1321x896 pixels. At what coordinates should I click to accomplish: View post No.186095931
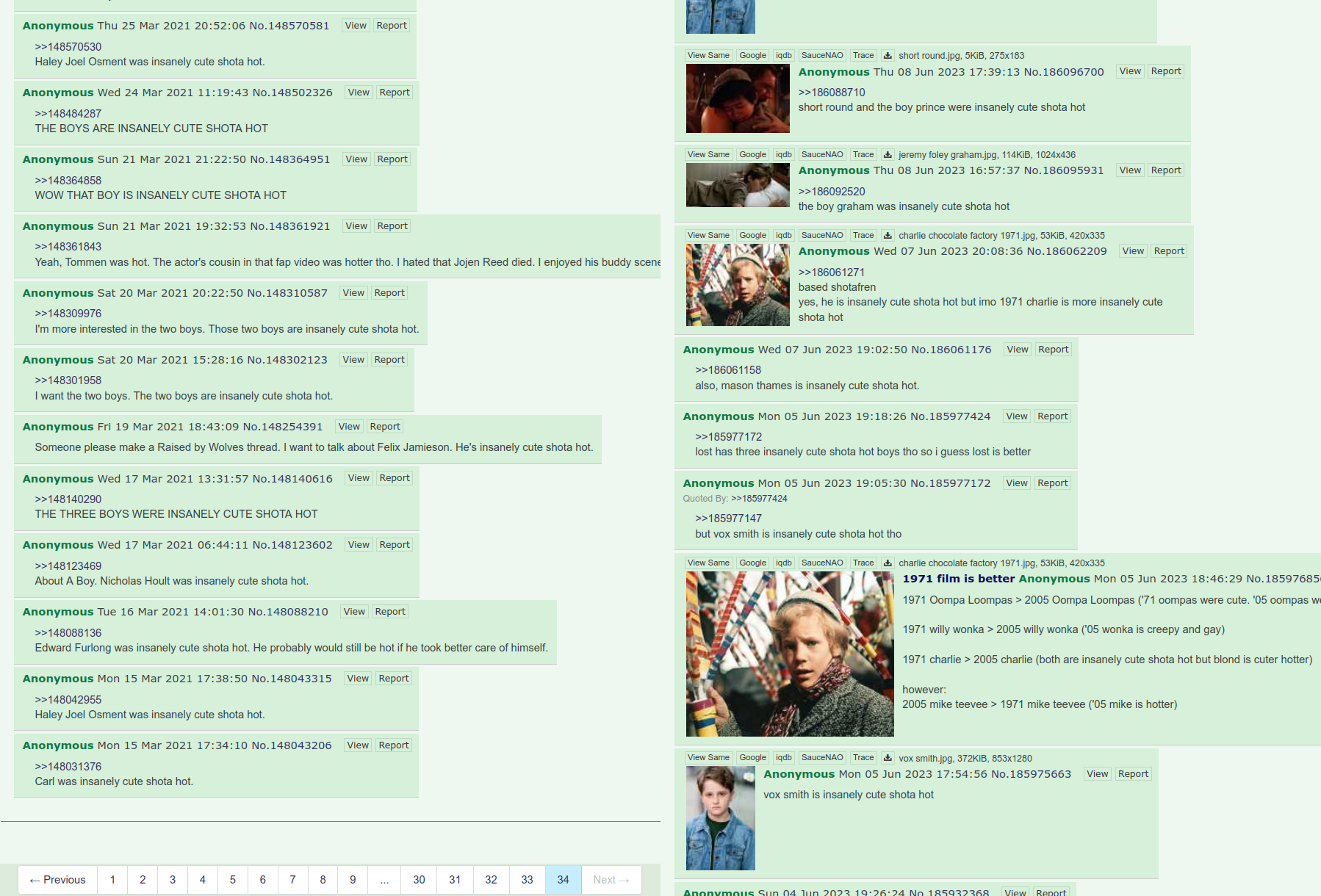(x=1130, y=170)
